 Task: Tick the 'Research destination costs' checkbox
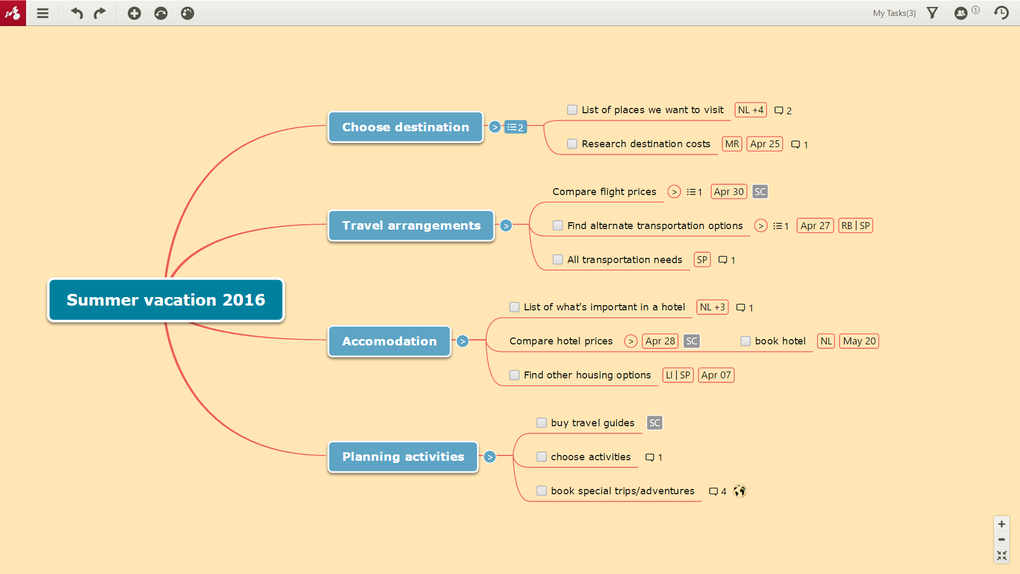(x=572, y=144)
